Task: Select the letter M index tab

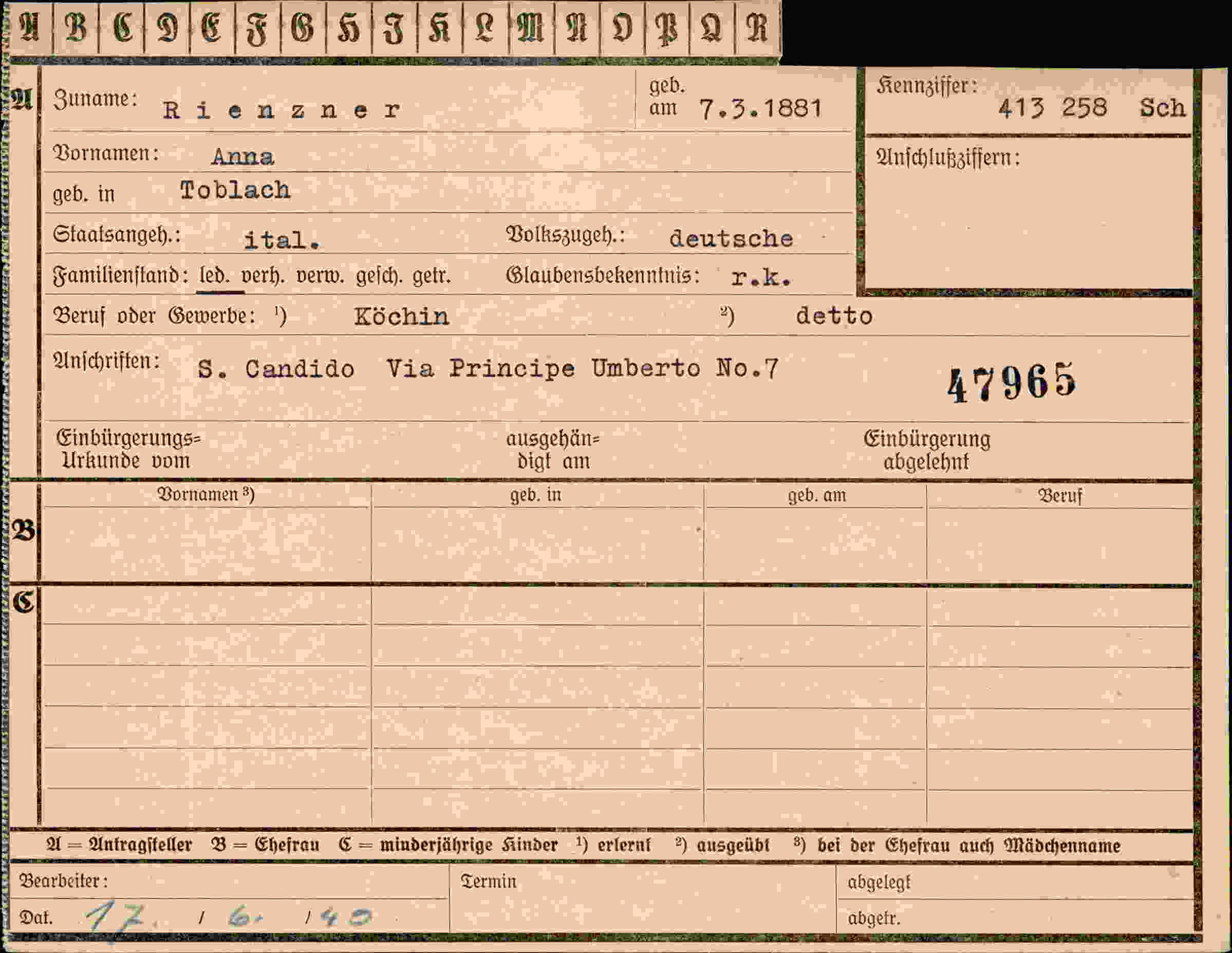Action: [531, 28]
